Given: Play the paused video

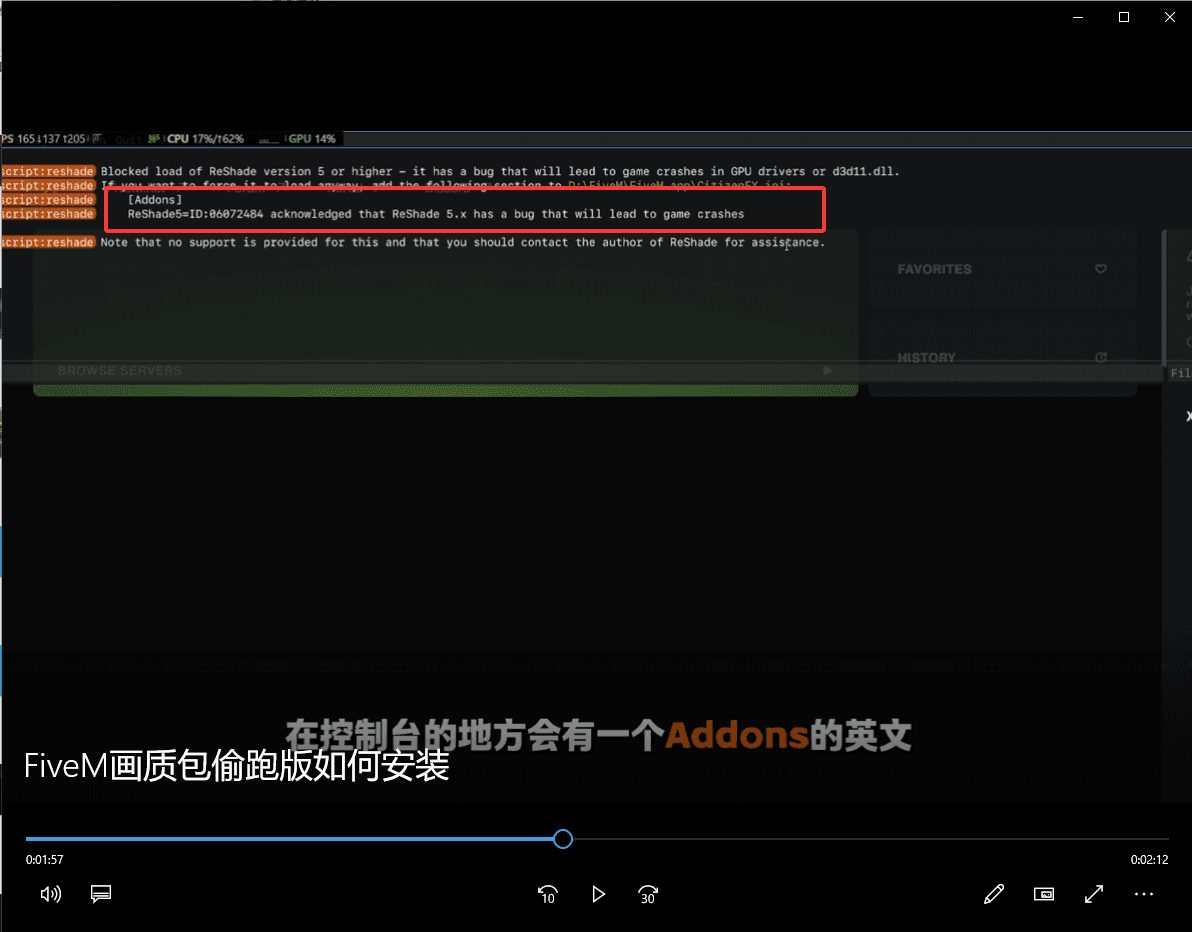Looking at the screenshot, I should [598, 894].
